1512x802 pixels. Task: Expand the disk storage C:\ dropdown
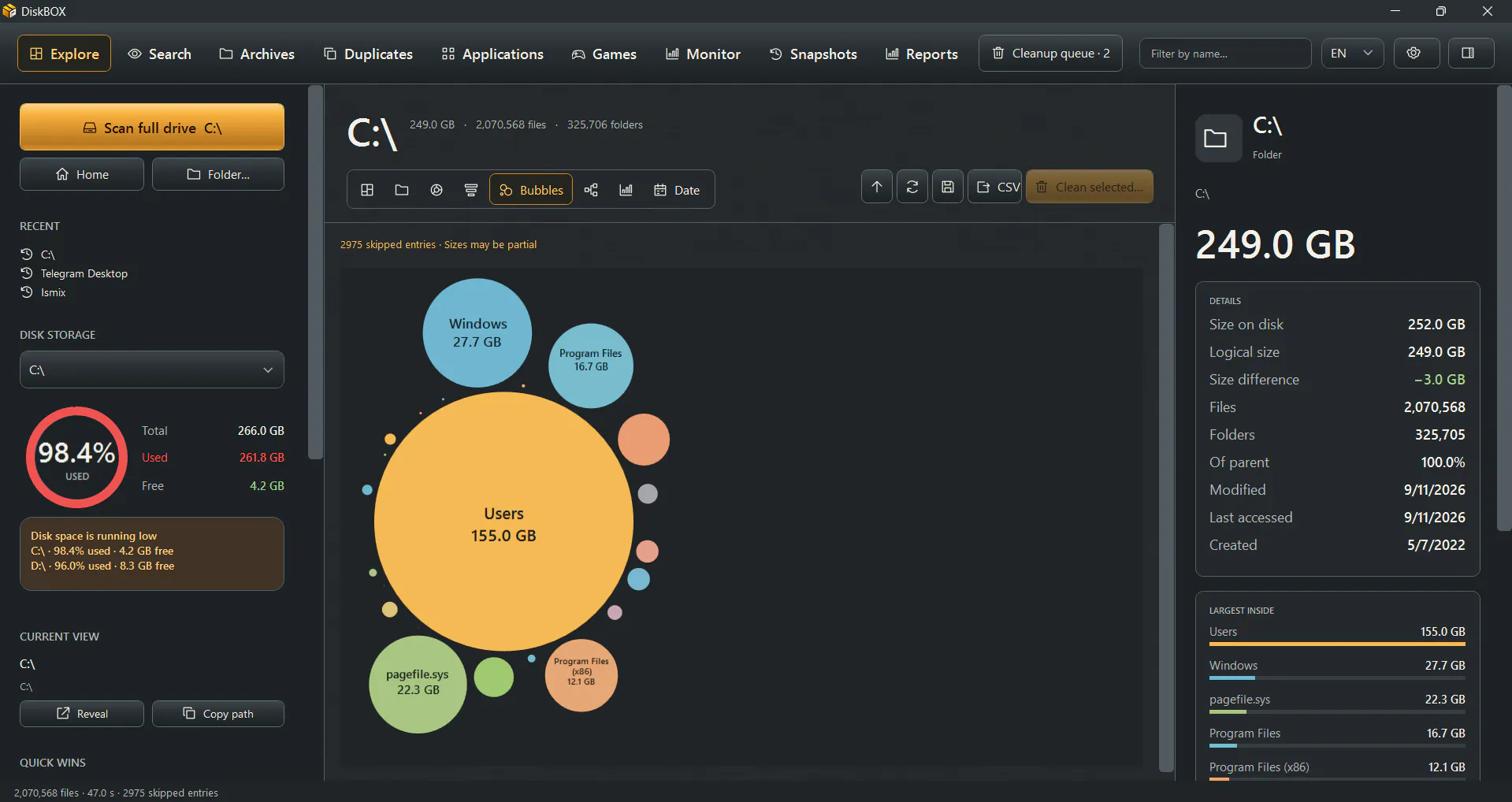coord(152,369)
